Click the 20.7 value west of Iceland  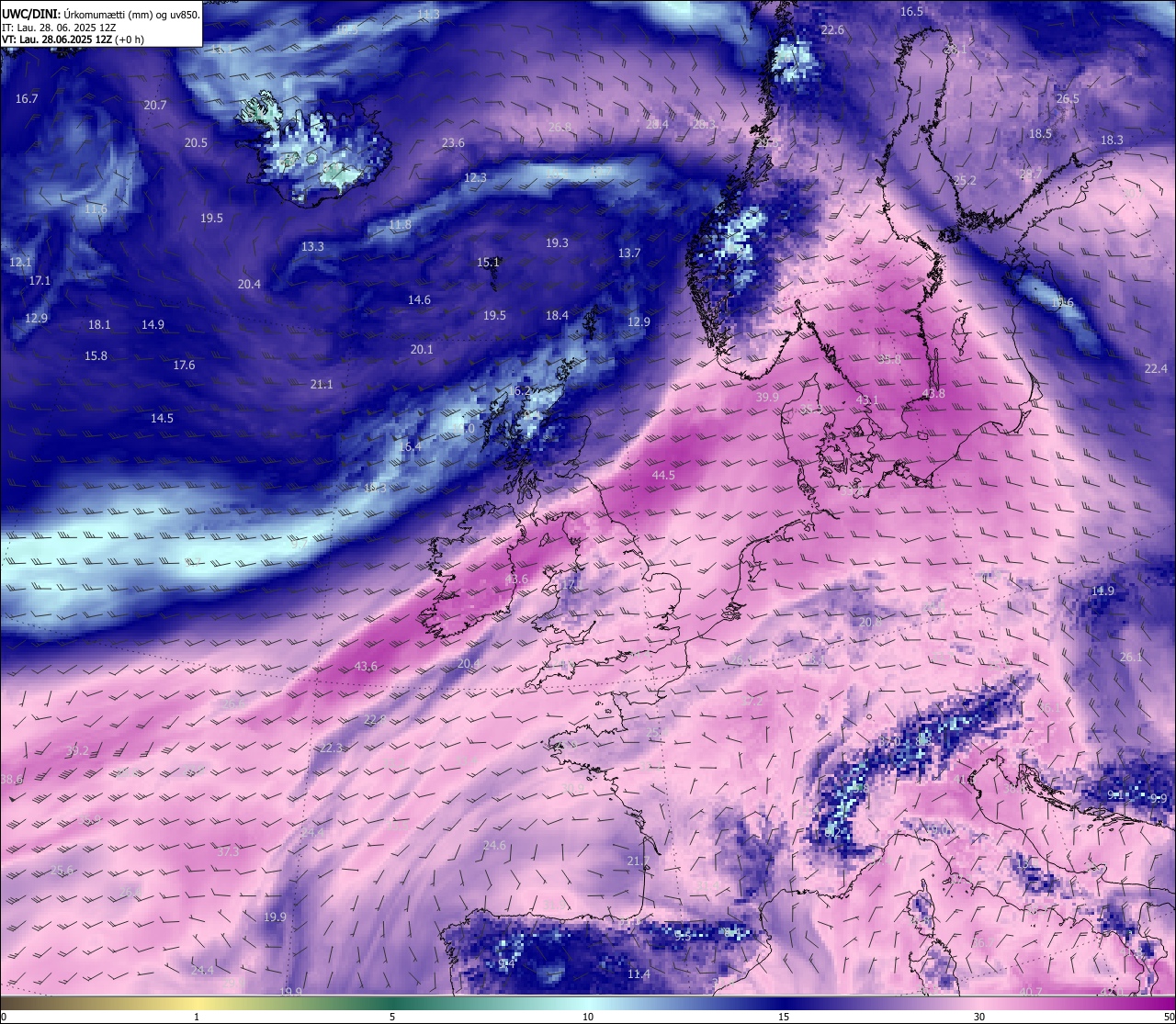click(x=155, y=105)
